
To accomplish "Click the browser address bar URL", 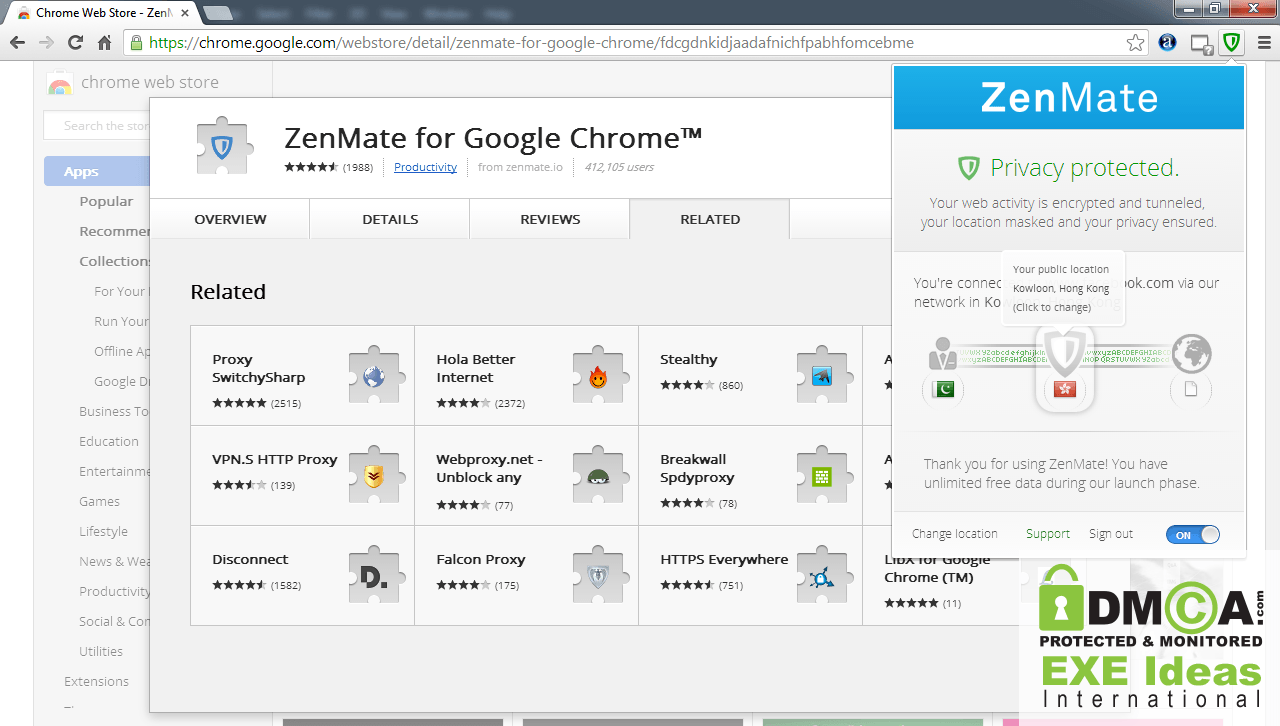I will coord(531,43).
